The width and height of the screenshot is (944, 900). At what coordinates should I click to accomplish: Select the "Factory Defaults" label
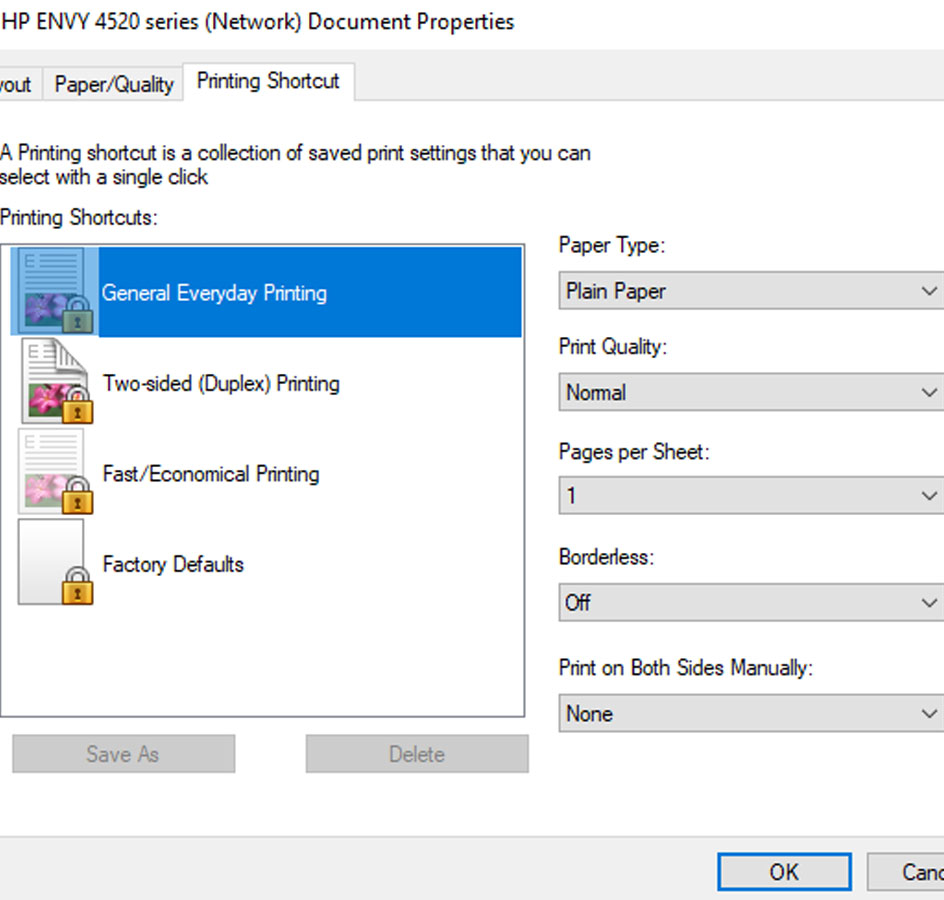click(x=173, y=564)
